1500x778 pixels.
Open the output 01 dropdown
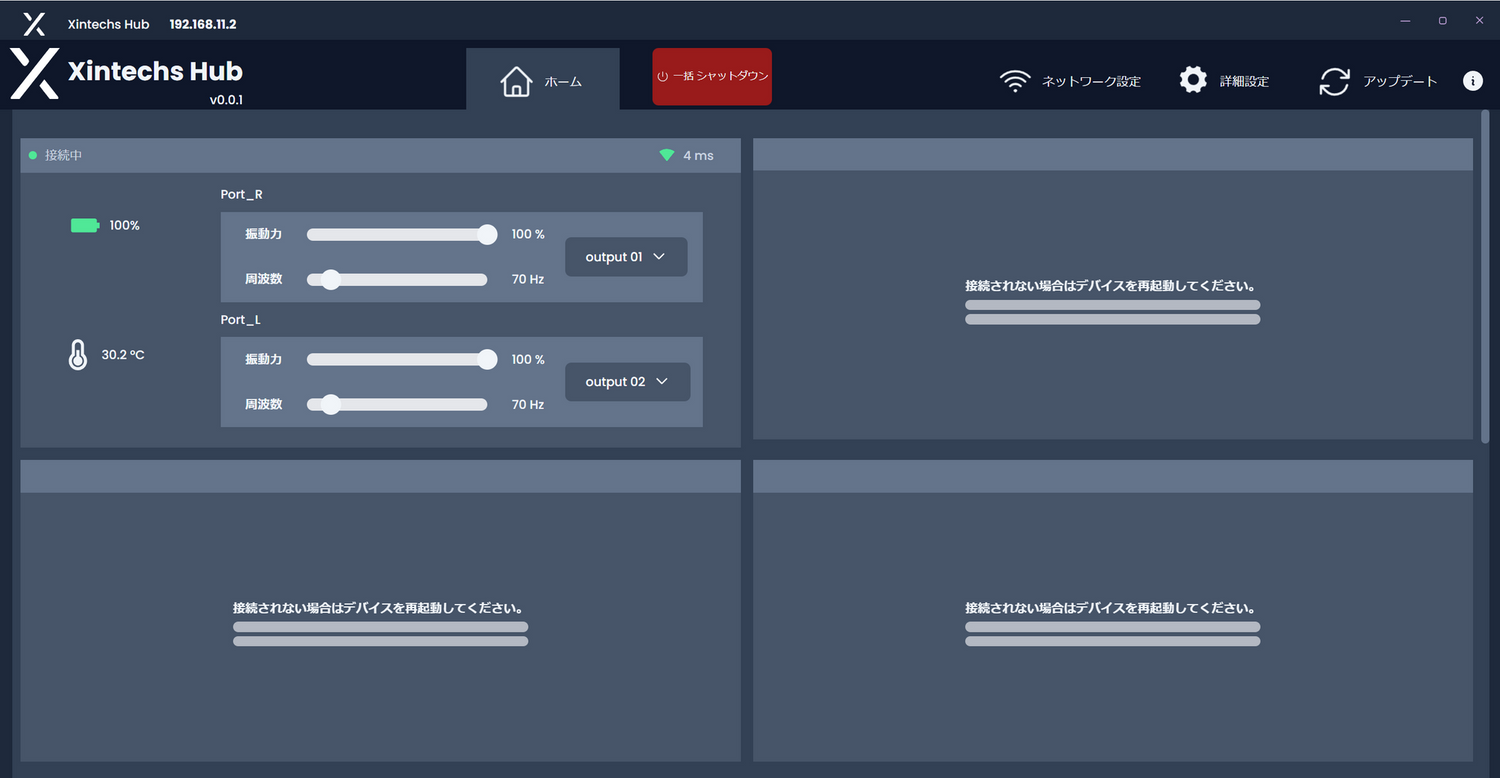(x=626, y=257)
